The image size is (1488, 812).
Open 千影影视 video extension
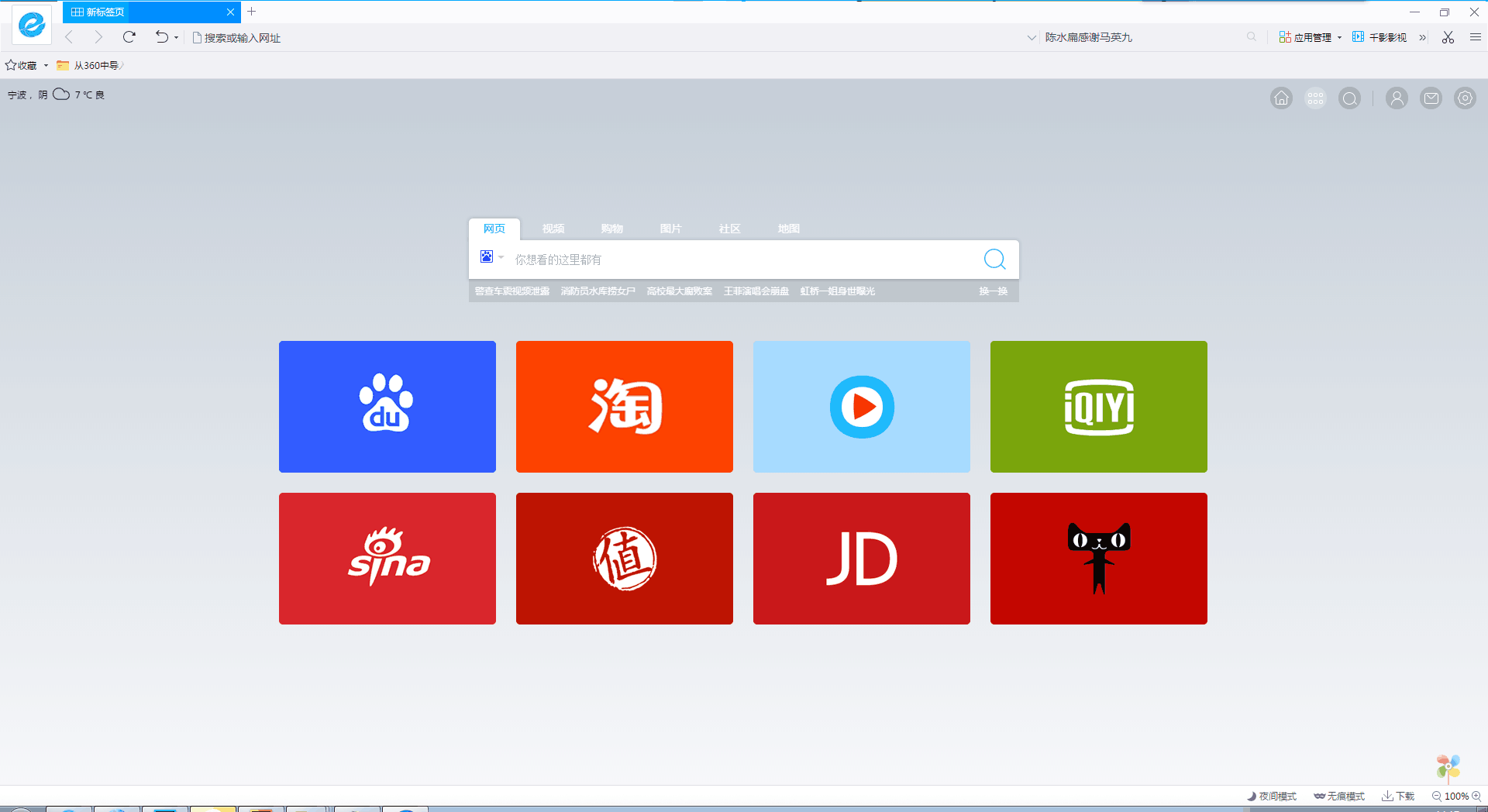tap(1379, 37)
